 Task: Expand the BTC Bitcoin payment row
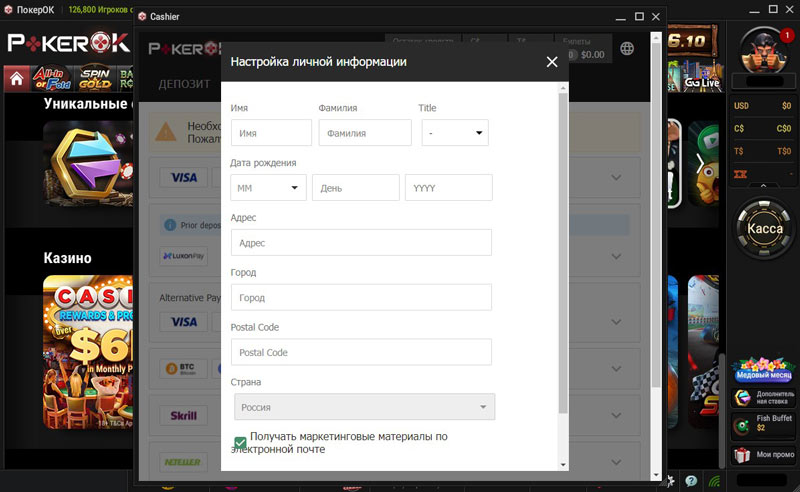point(616,368)
